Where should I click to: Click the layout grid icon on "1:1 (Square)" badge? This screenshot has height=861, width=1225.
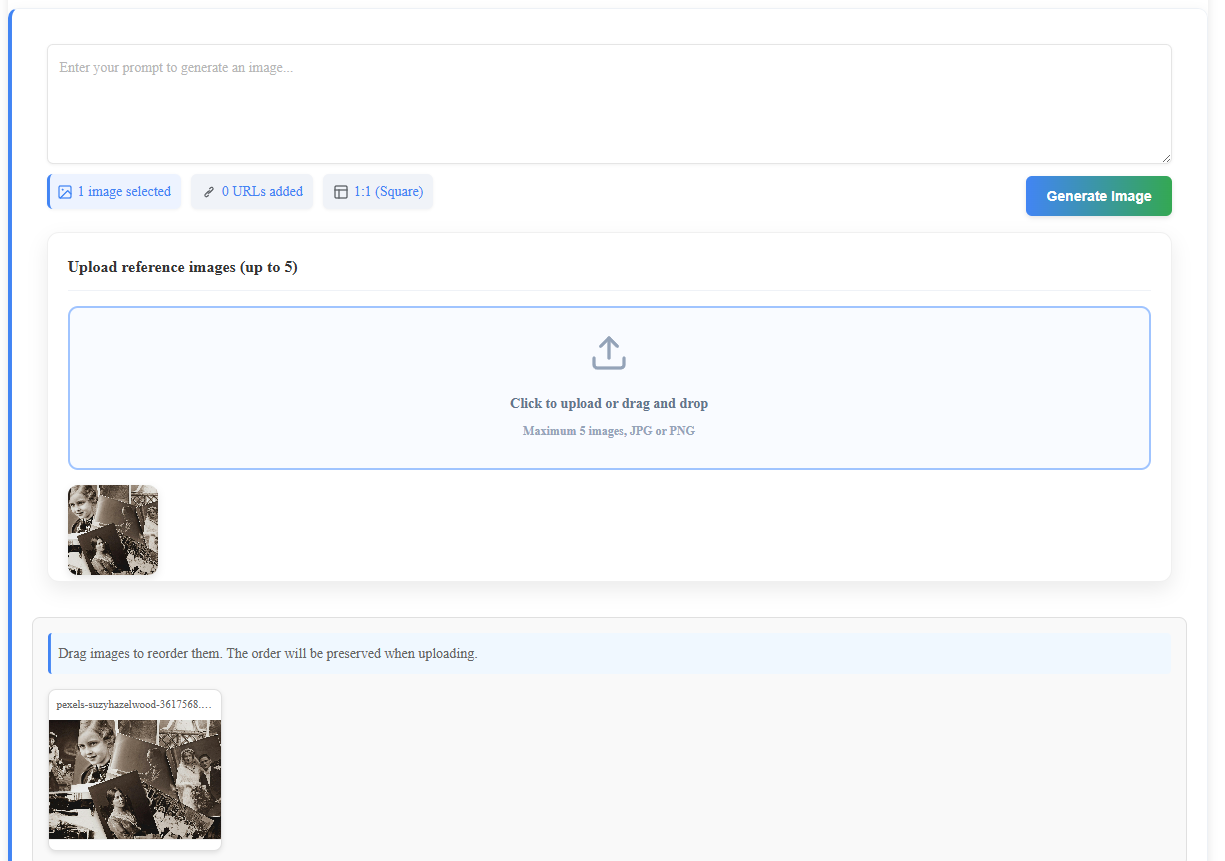tap(340, 191)
